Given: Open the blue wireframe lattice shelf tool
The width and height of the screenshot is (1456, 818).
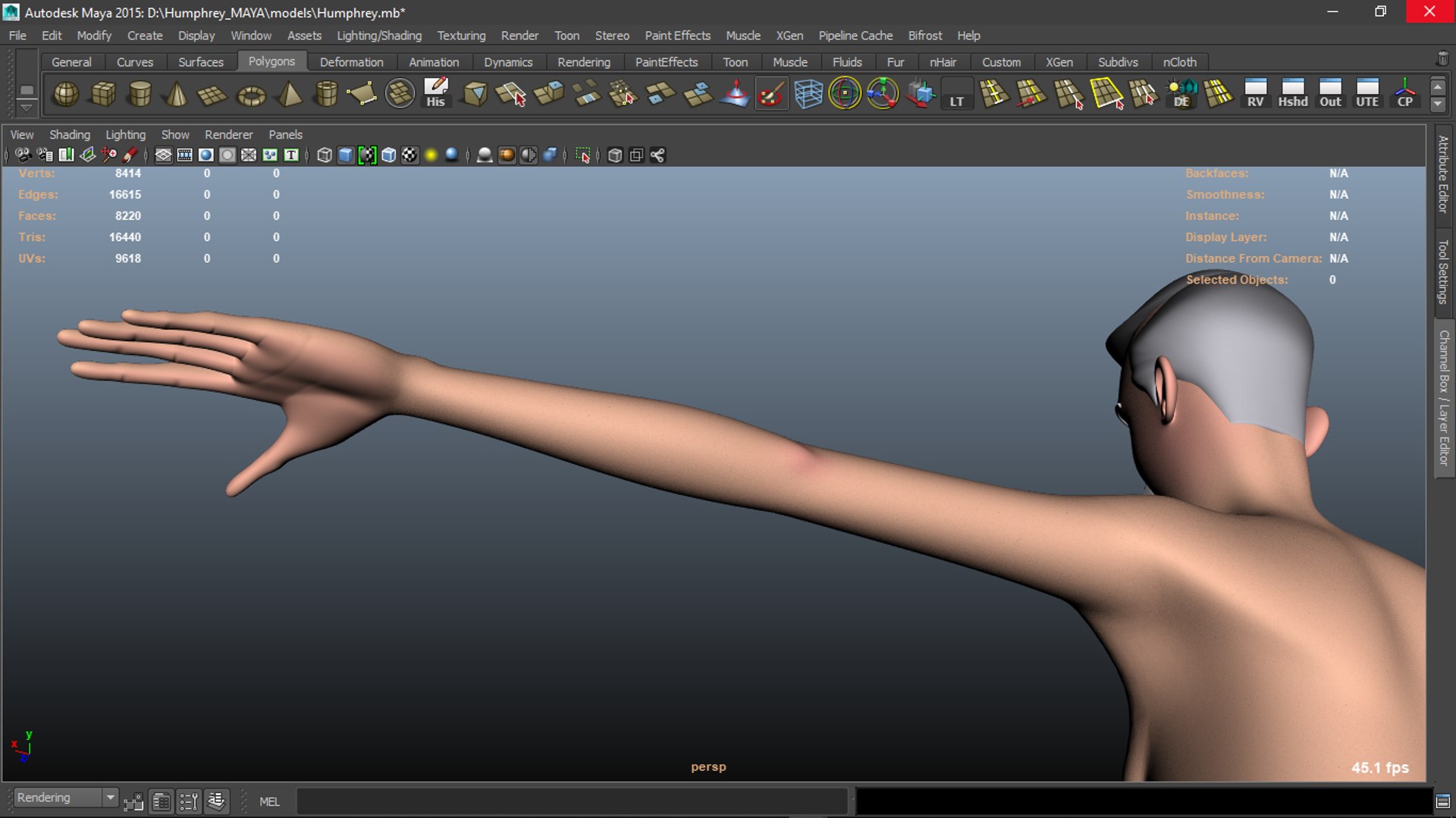Looking at the screenshot, I should point(808,94).
